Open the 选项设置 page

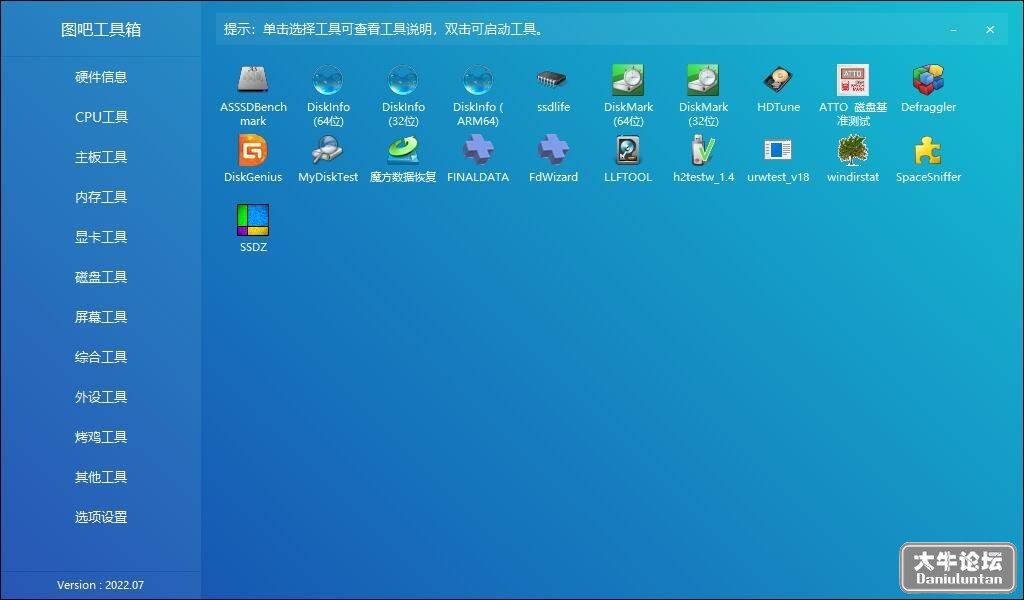pos(101,517)
